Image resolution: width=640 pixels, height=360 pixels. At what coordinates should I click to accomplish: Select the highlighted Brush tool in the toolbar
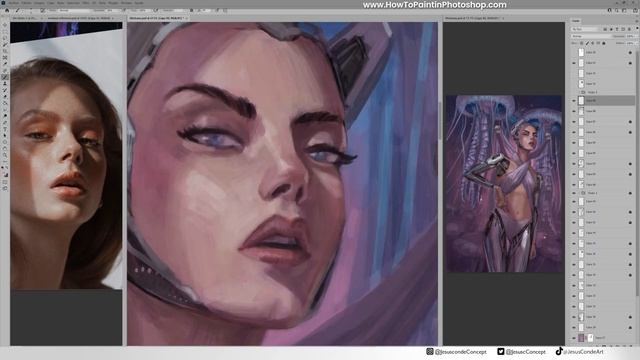tap(5, 77)
